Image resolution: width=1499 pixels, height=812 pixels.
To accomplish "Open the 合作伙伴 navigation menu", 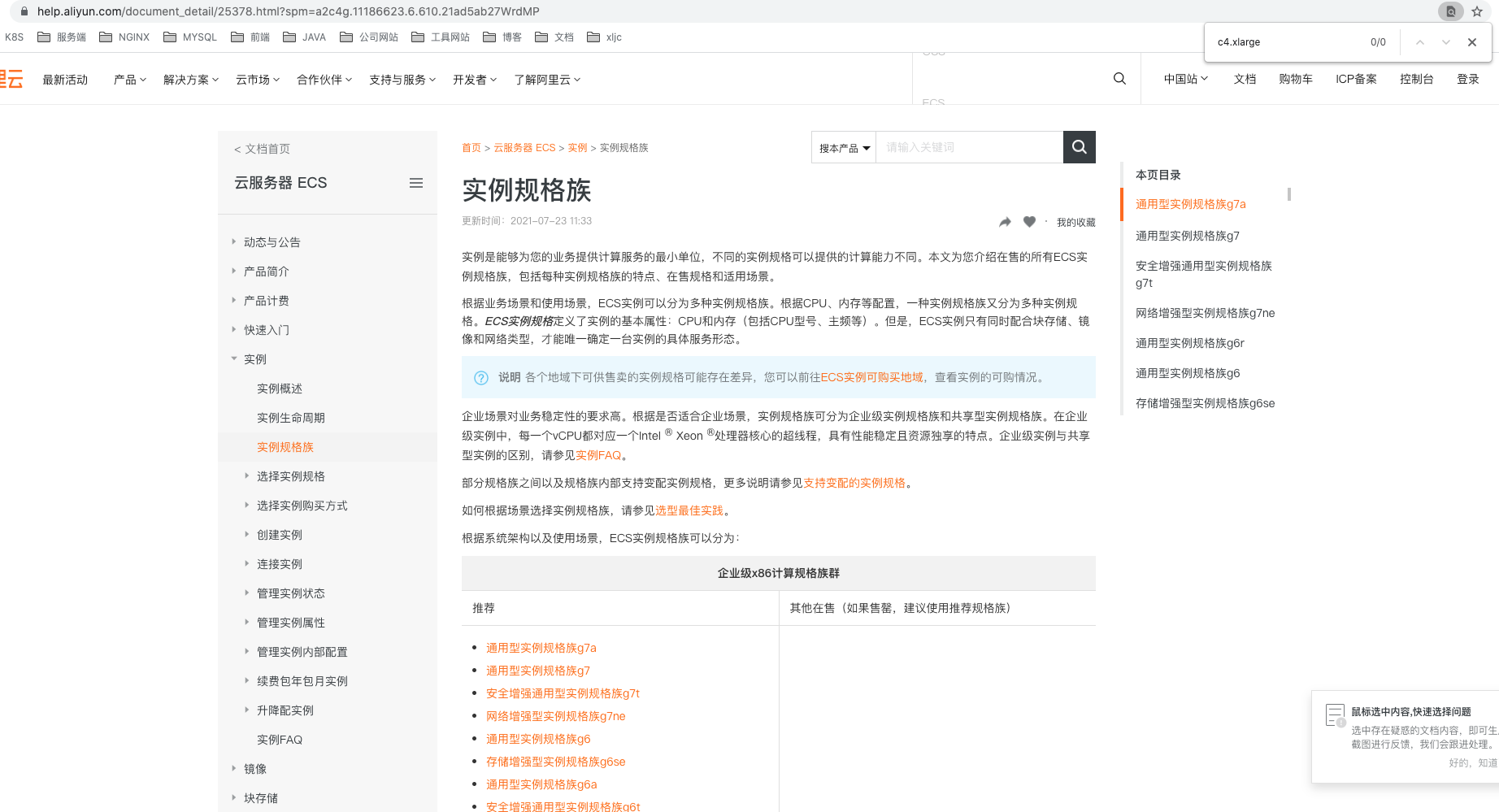I will (x=324, y=80).
